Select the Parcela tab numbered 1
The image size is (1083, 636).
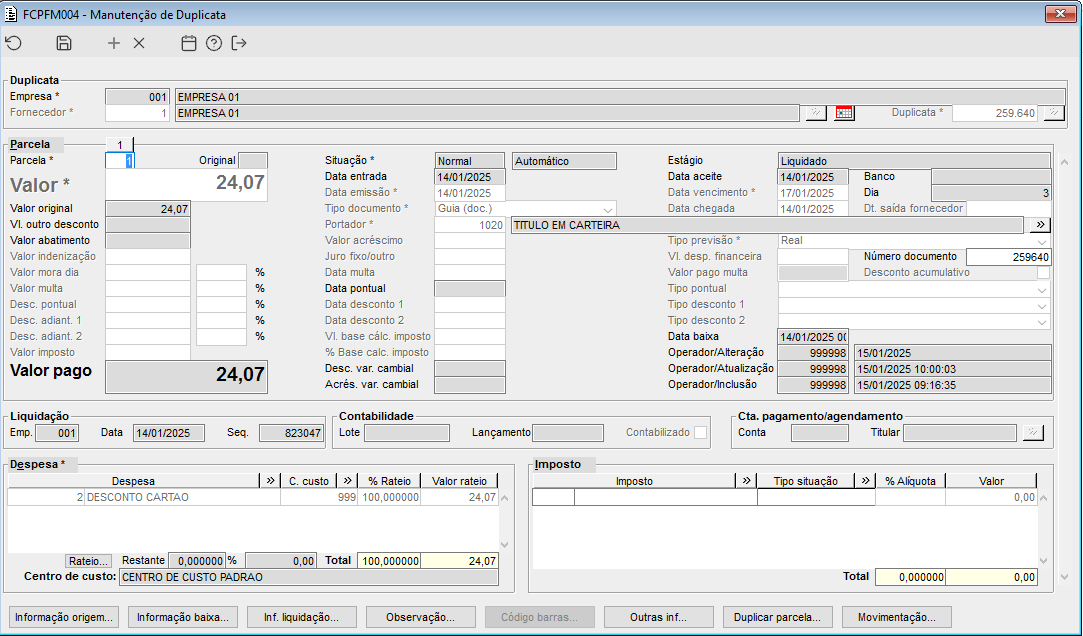pos(119,144)
